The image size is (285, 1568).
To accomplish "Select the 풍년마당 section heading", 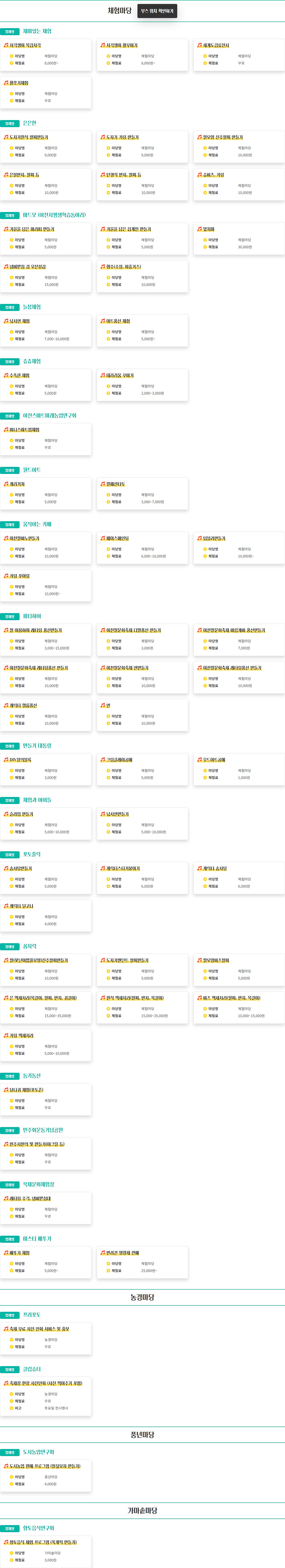I will (142, 1435).
